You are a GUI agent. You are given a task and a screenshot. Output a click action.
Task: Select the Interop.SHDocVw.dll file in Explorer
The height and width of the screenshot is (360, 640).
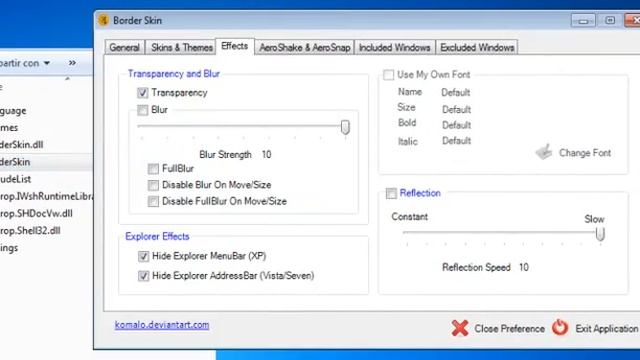[36, 213]
